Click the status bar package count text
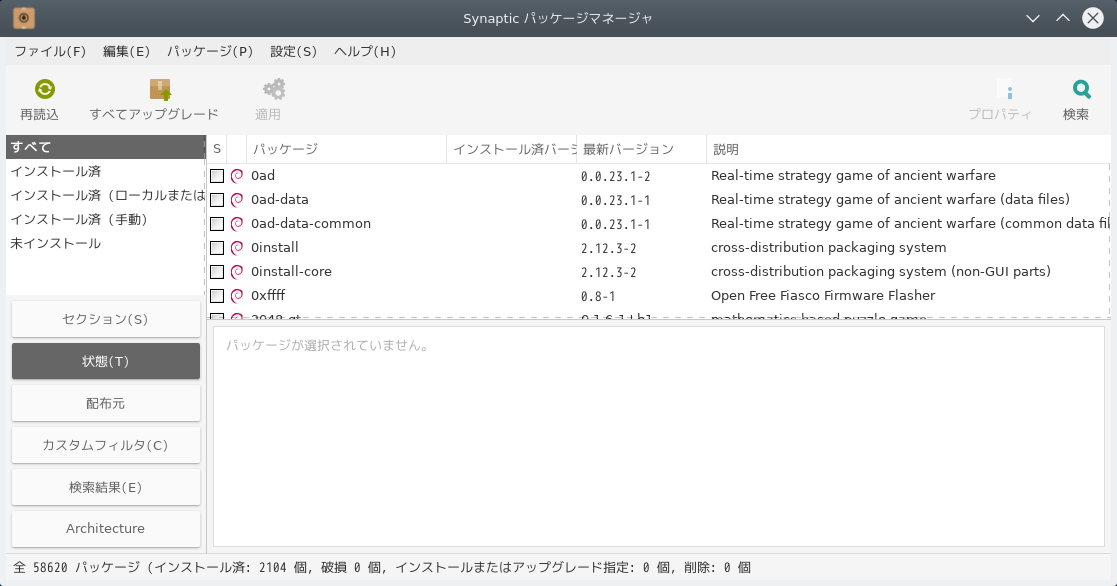1117x586 pixels. pos(382,567)
